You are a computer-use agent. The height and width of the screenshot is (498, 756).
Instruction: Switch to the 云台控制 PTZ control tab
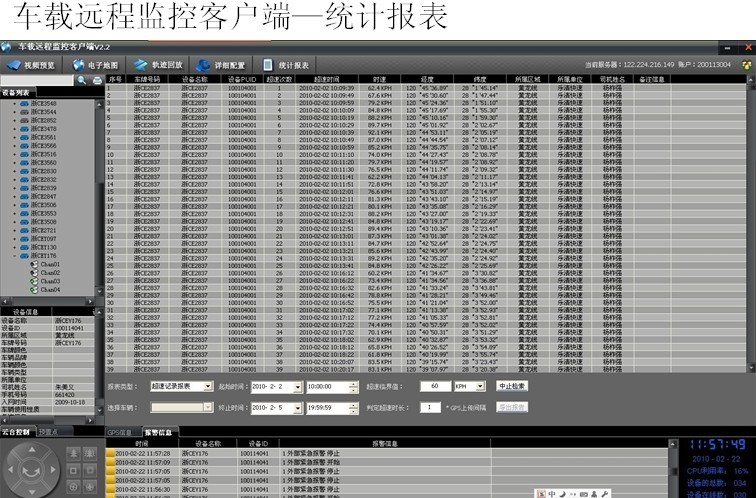(x=17, y=432)
